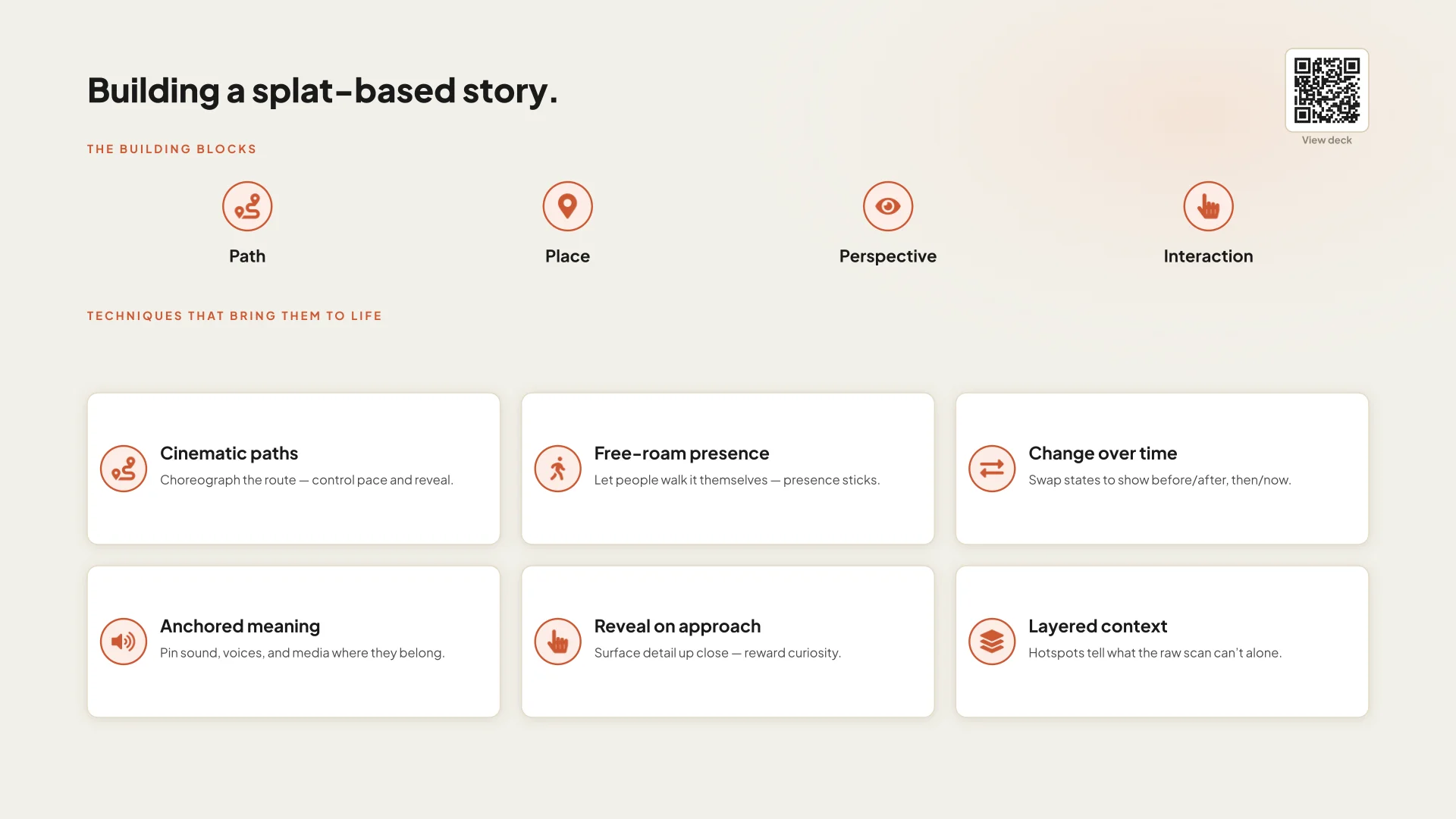The width and height of the screenshot is (1456, 819).
Task: Click the Reveal on approach card title
Action: coord(677,626)
